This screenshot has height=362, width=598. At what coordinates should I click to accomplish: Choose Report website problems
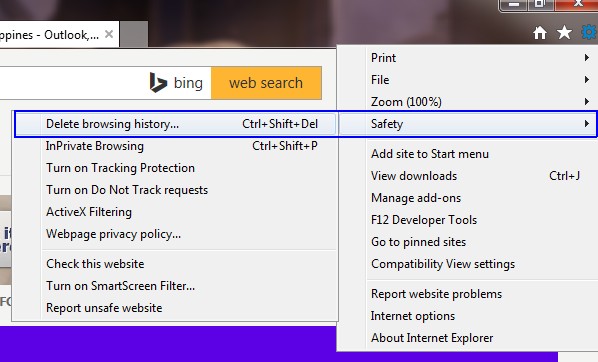click(x=468, y=294)
